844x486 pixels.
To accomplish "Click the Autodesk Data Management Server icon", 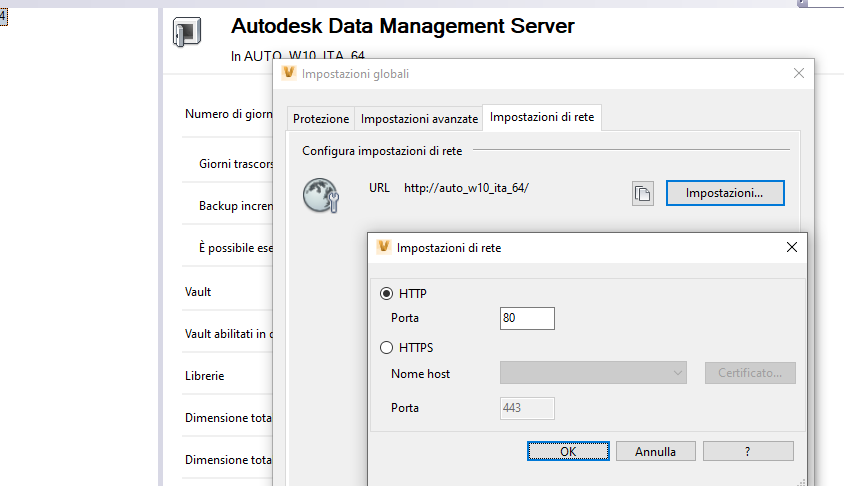I will (187, 32).
